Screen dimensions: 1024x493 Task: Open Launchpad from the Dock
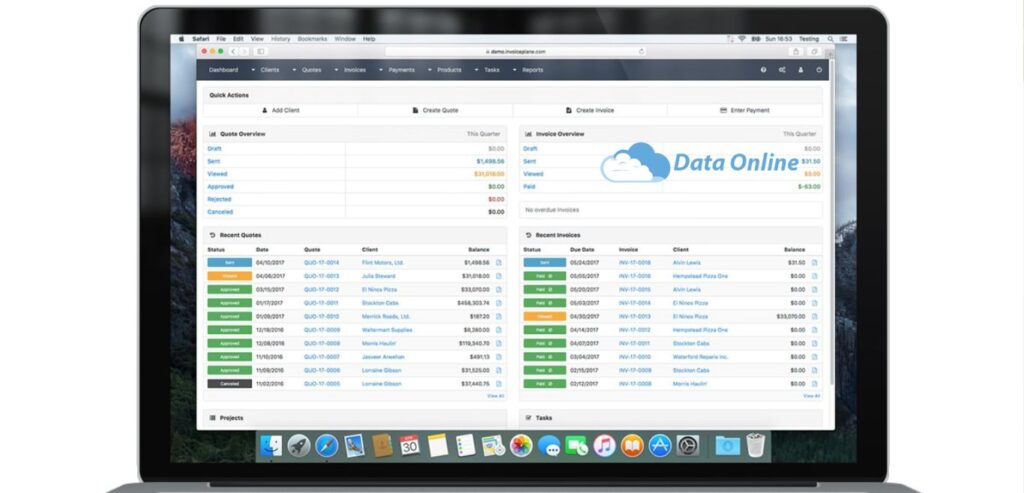299,446
